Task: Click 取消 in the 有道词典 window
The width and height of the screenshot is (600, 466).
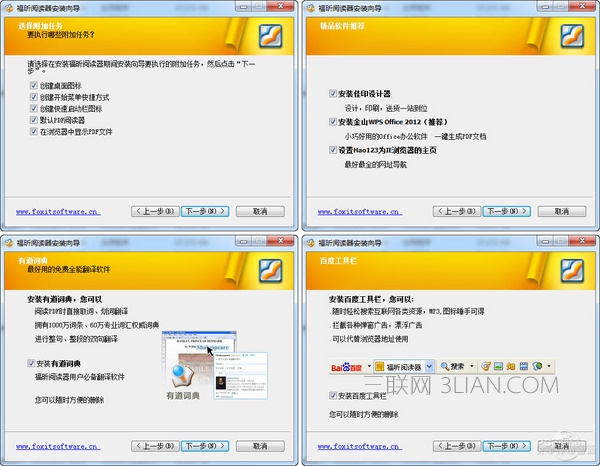Action: point(260,446)
